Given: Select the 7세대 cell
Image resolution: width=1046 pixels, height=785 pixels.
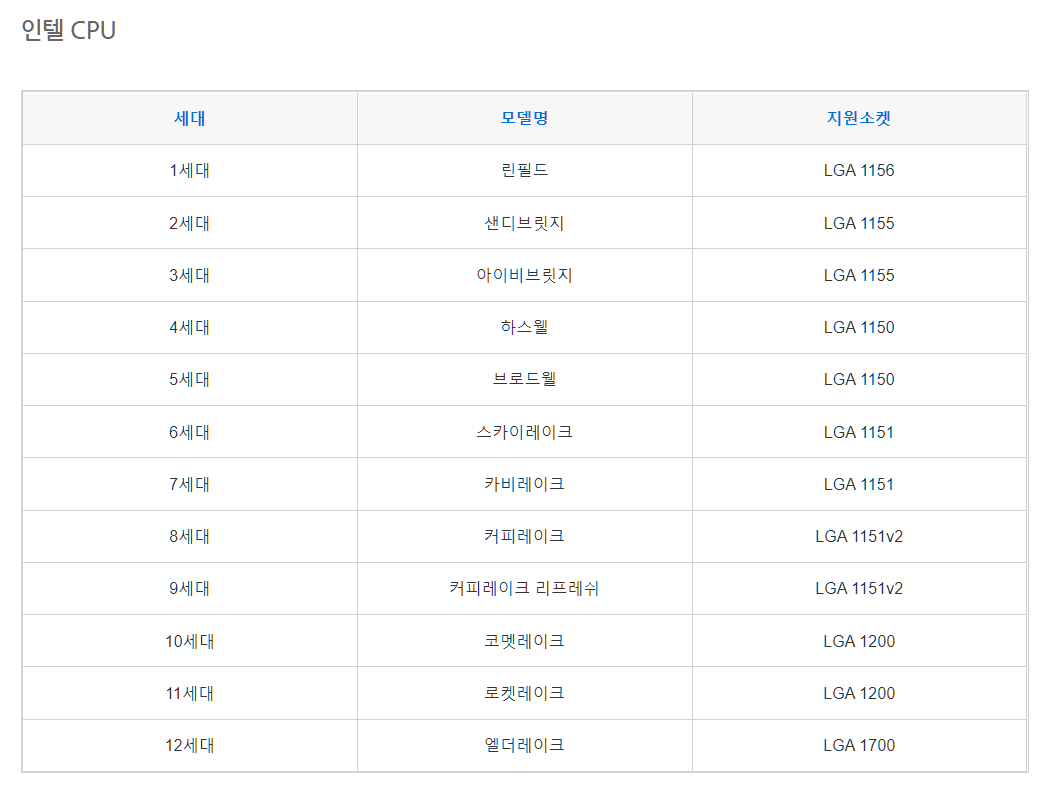Looking at the screenshot, I should pos(189,484).
